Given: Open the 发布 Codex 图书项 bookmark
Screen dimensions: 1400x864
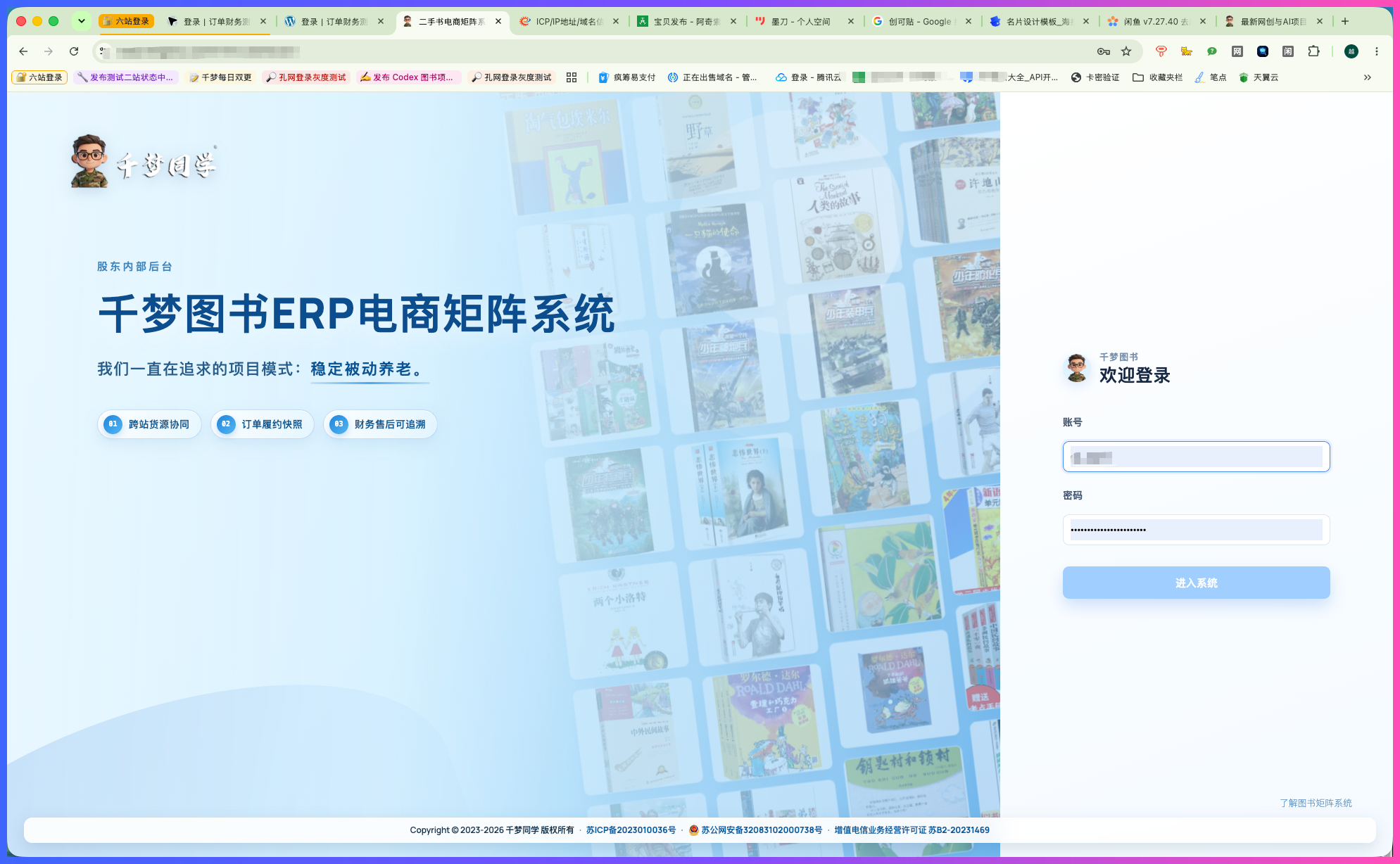Looking at the screenshot, I should pyautogui.click(x=408, y=77).
